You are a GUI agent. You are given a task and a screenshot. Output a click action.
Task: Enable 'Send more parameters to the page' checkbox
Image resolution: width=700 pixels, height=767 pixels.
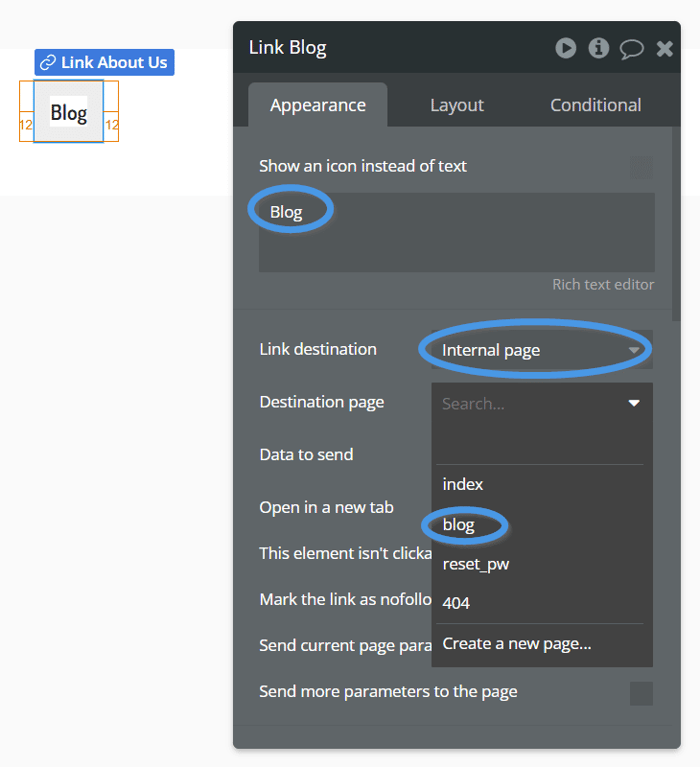[x=641, y=694]
